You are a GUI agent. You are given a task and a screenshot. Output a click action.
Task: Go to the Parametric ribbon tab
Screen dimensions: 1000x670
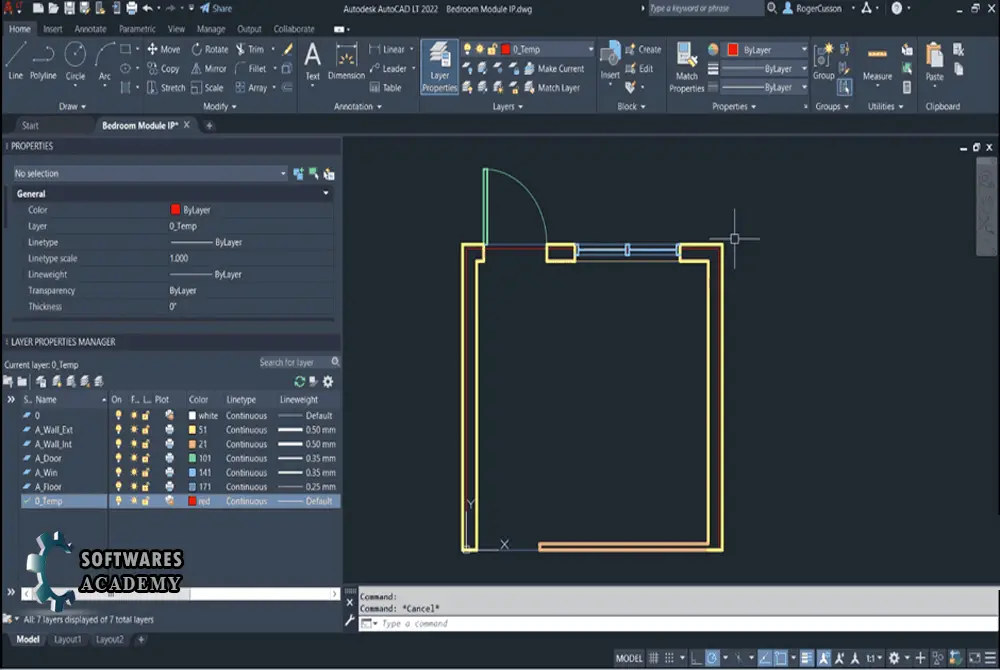137,29
